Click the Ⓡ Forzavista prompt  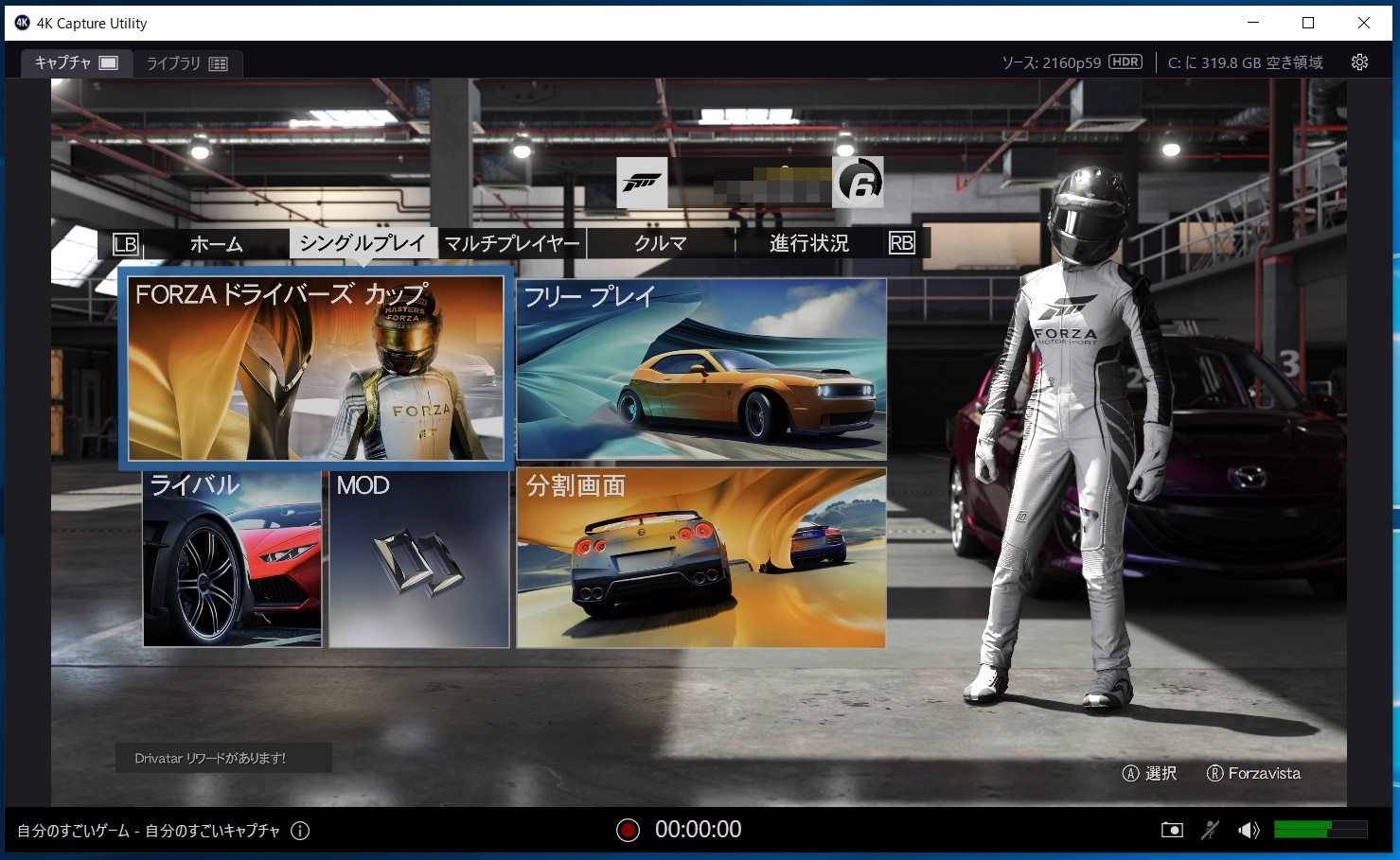click(1253, 773)
